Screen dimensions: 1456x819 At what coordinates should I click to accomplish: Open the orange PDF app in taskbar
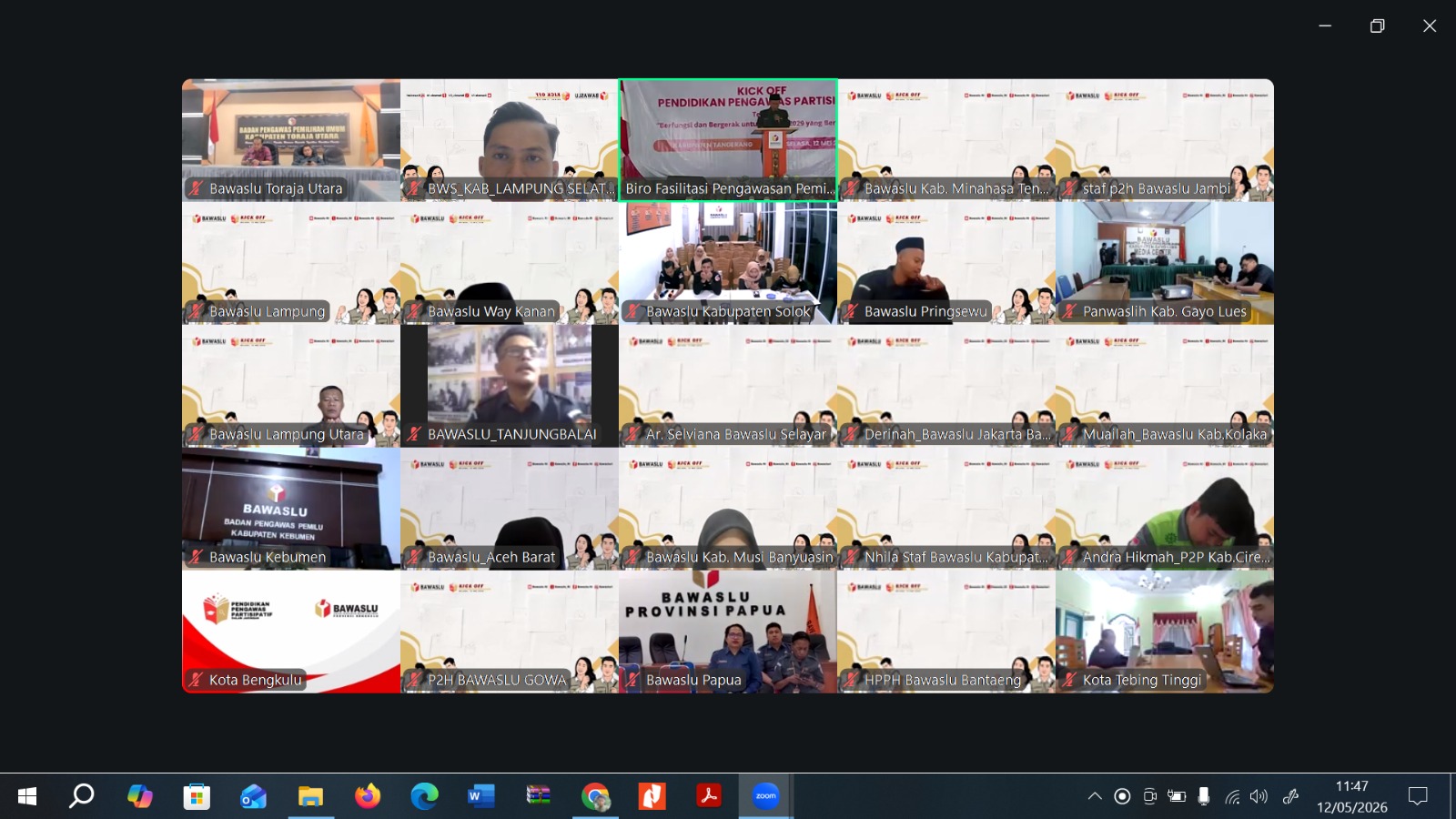tap(652, 796)
